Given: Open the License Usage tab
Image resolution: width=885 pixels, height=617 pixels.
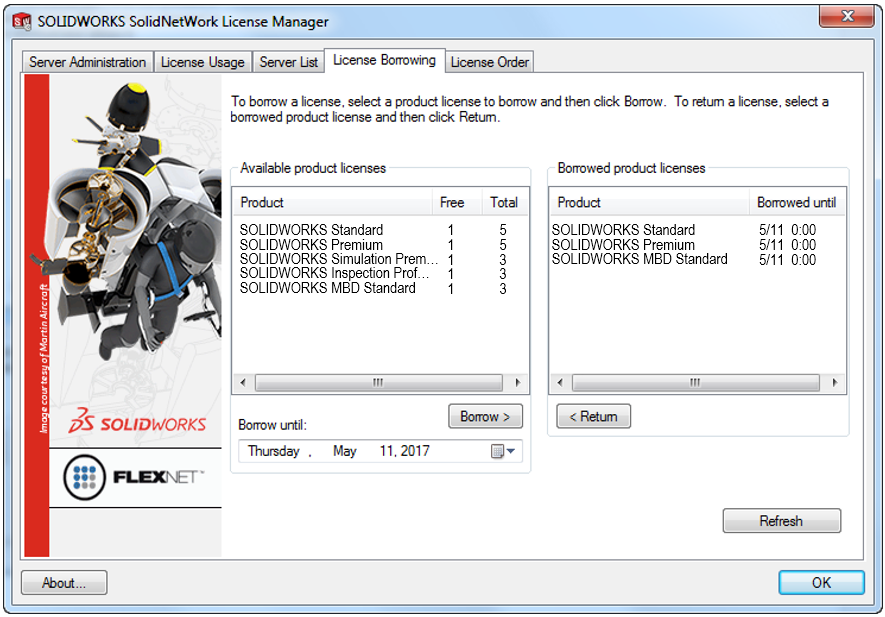Looking at the screenshot, I should (203, 62).
